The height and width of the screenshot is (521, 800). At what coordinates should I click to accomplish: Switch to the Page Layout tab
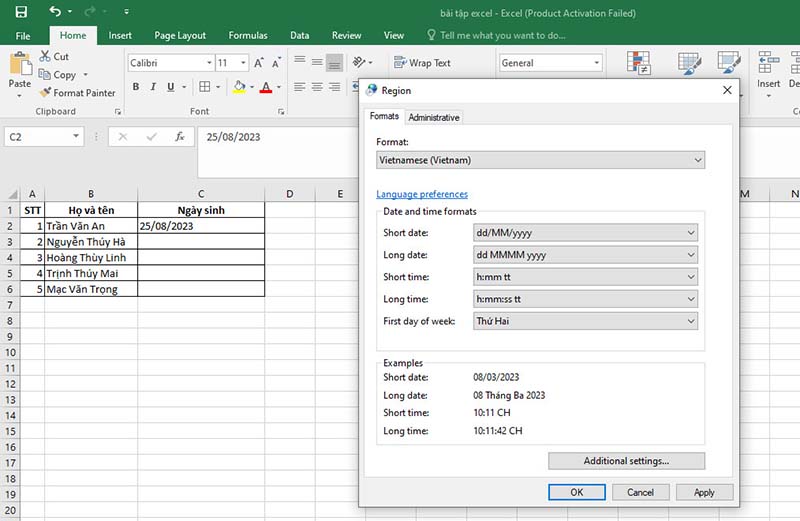click(180, 35)
